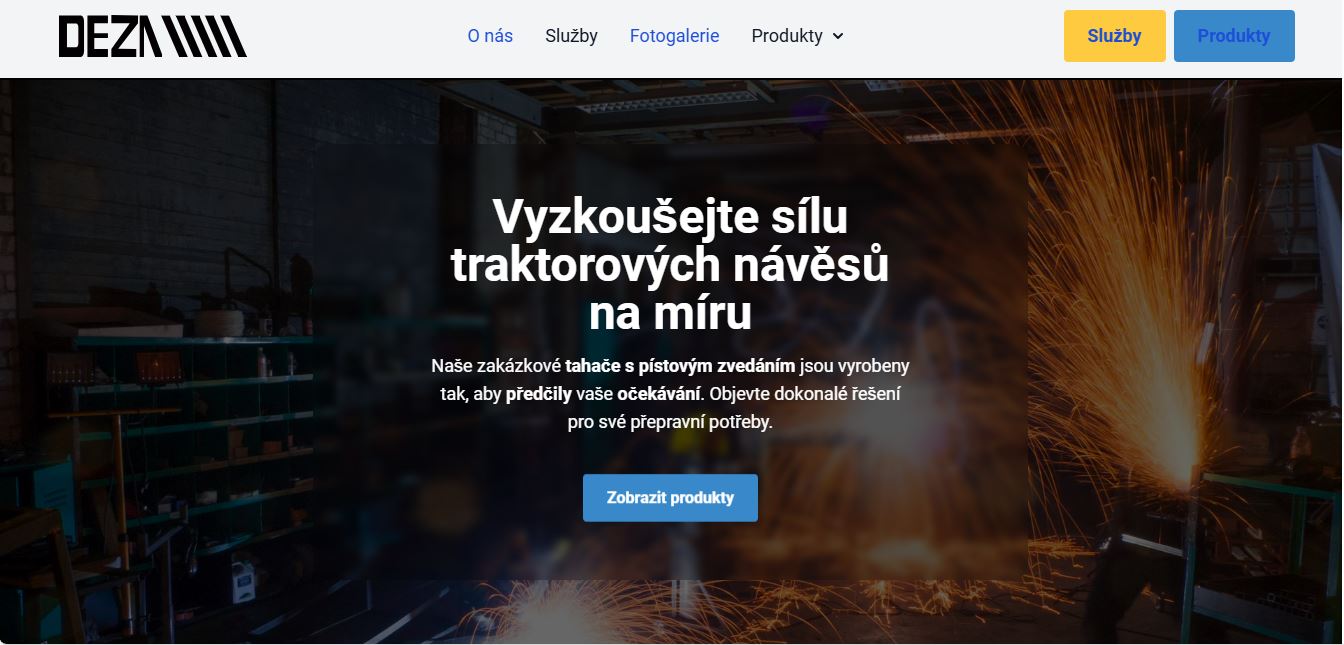This screenshot has width=1344, height=645.
Task: Click the bold word "očekávání"
Action: (659, 394)
